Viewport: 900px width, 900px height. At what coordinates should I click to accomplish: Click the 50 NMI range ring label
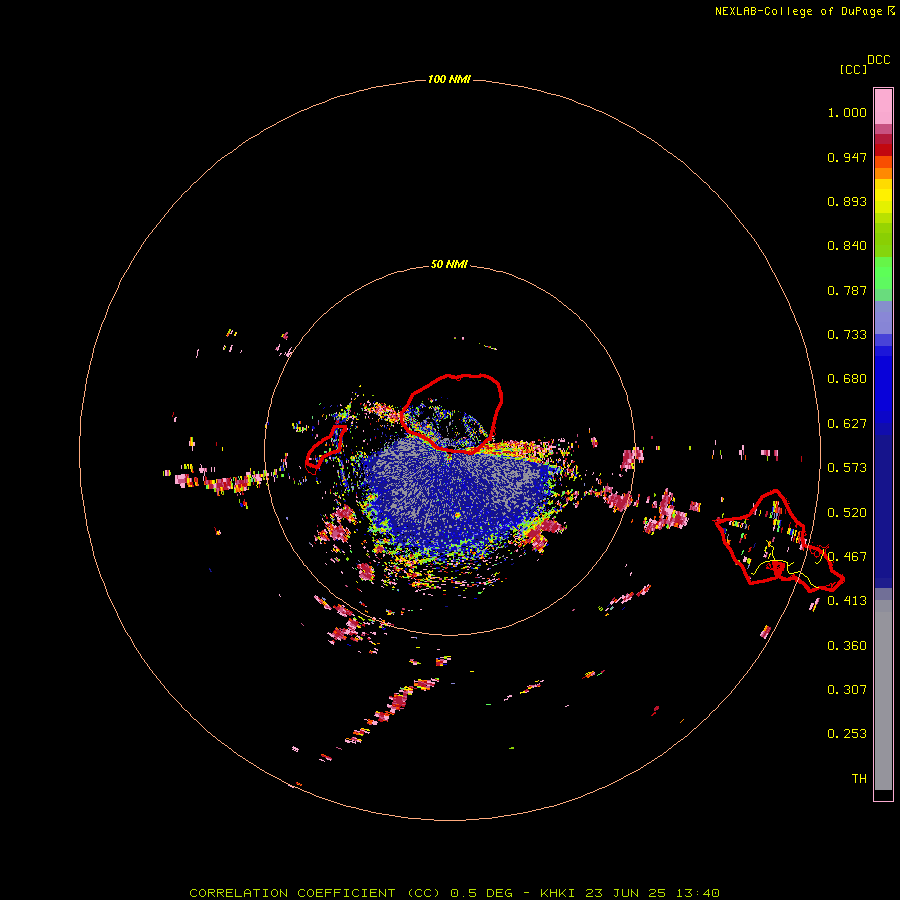pos(449,264)
